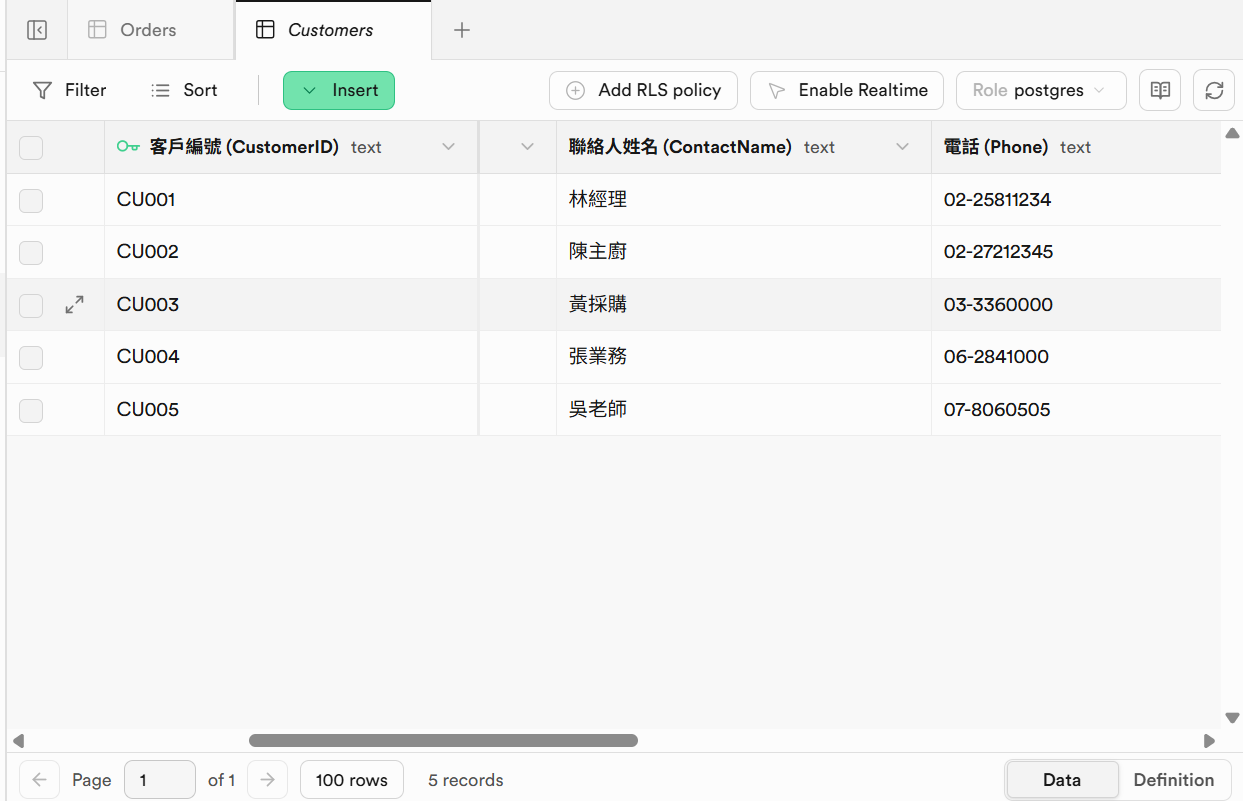Go to next page arrow
1243x801 pixels.
(267, 780)
